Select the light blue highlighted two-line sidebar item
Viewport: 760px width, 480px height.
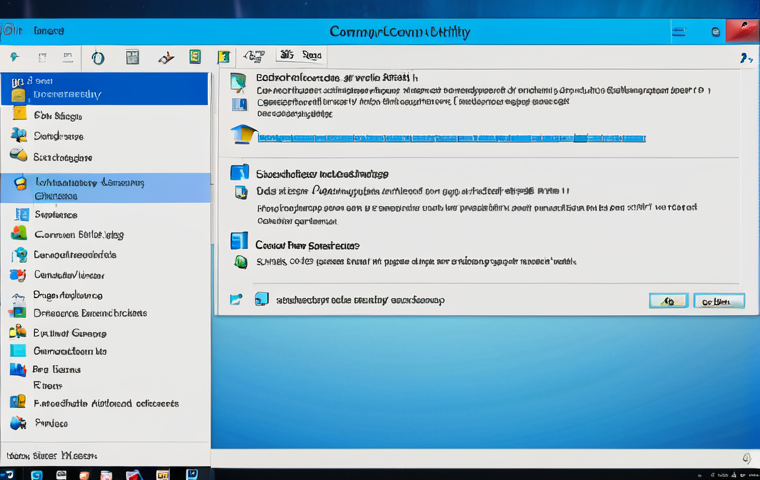(106, 188)
